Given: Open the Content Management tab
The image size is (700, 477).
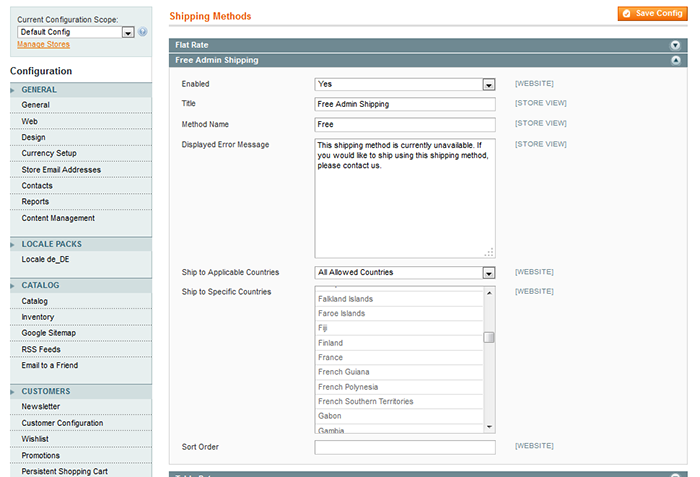Looking at the screenshot, I should click(81, 218).
